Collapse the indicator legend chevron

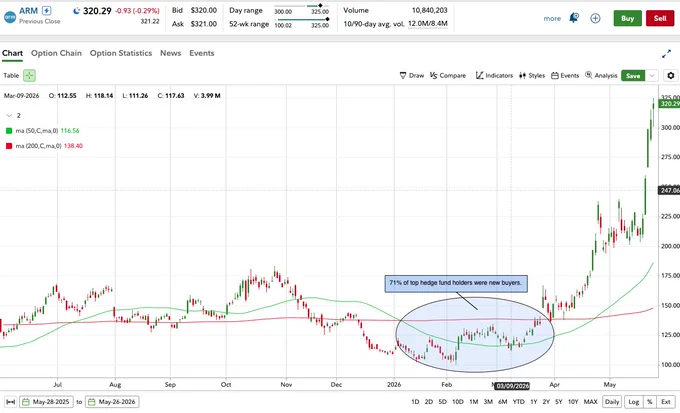[x=9, y=115]
